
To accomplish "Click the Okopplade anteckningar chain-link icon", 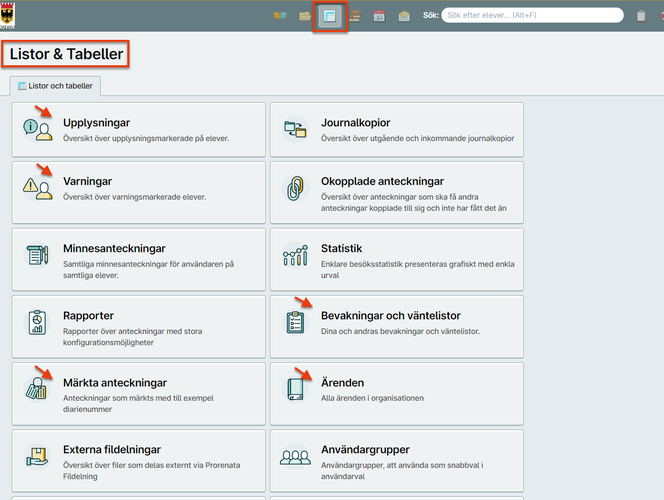I will [x=295, y=188].
